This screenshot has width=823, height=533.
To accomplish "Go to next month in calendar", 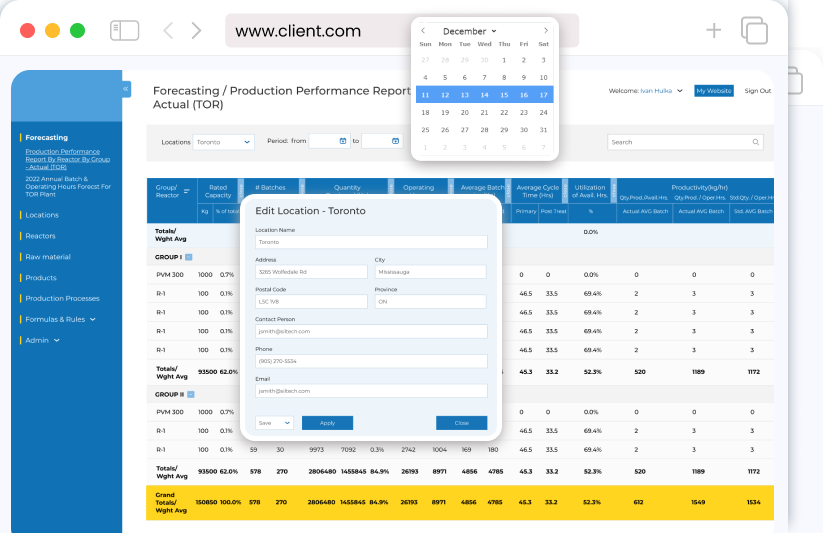I will tap(546, 30).
